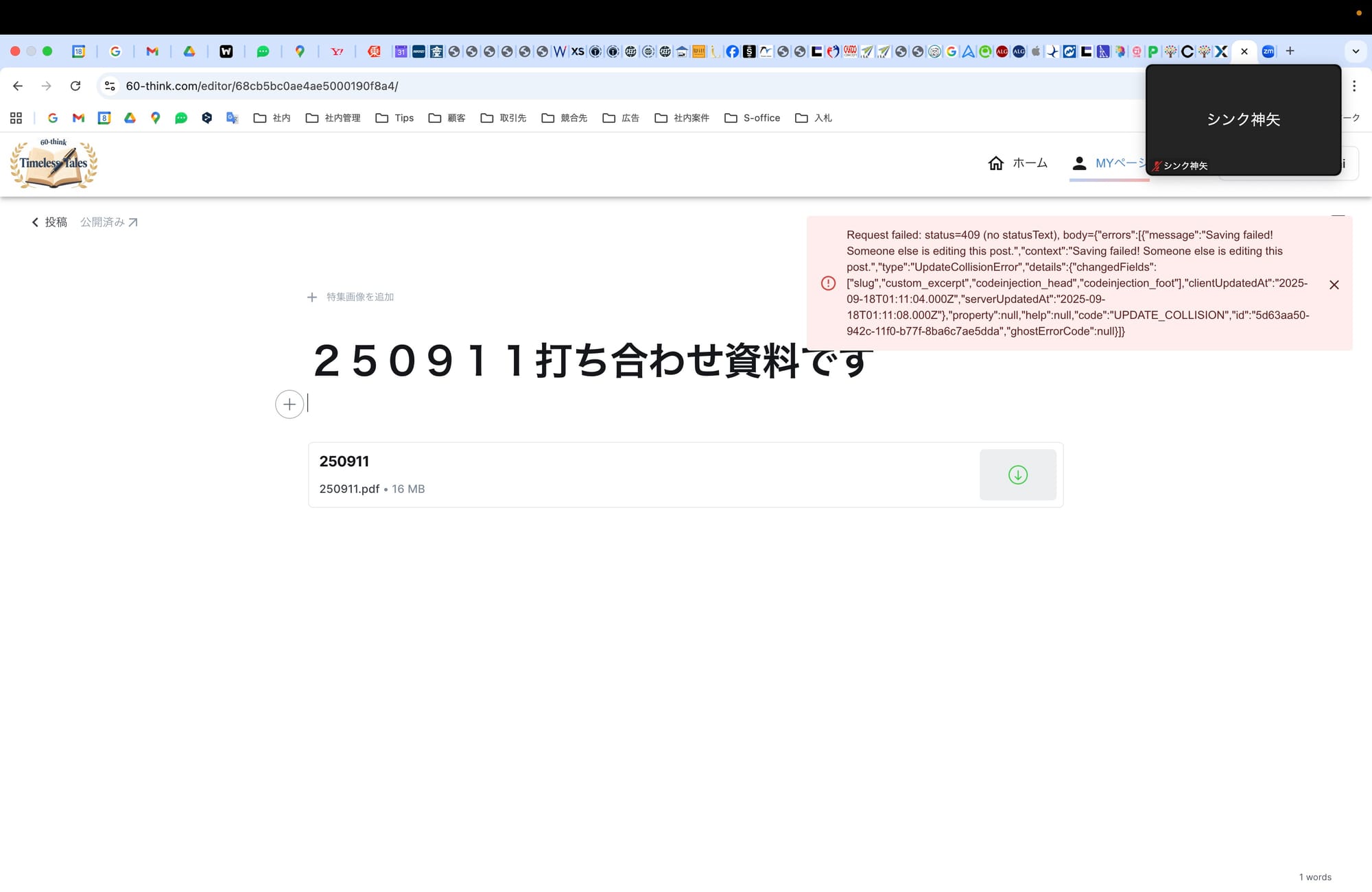Expand the tab search dropdown chevron
The height and width of the screenshot is (892, 1372).
1355,51
